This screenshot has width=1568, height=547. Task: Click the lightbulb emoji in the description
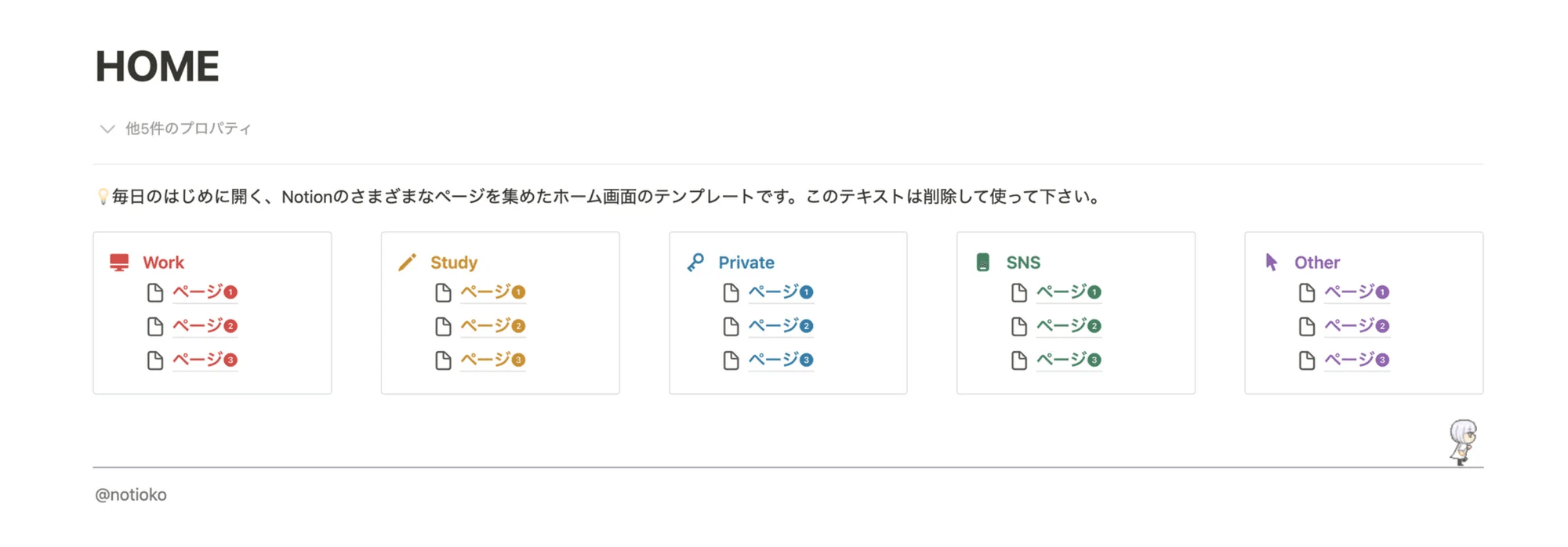[x=103, y=197]
